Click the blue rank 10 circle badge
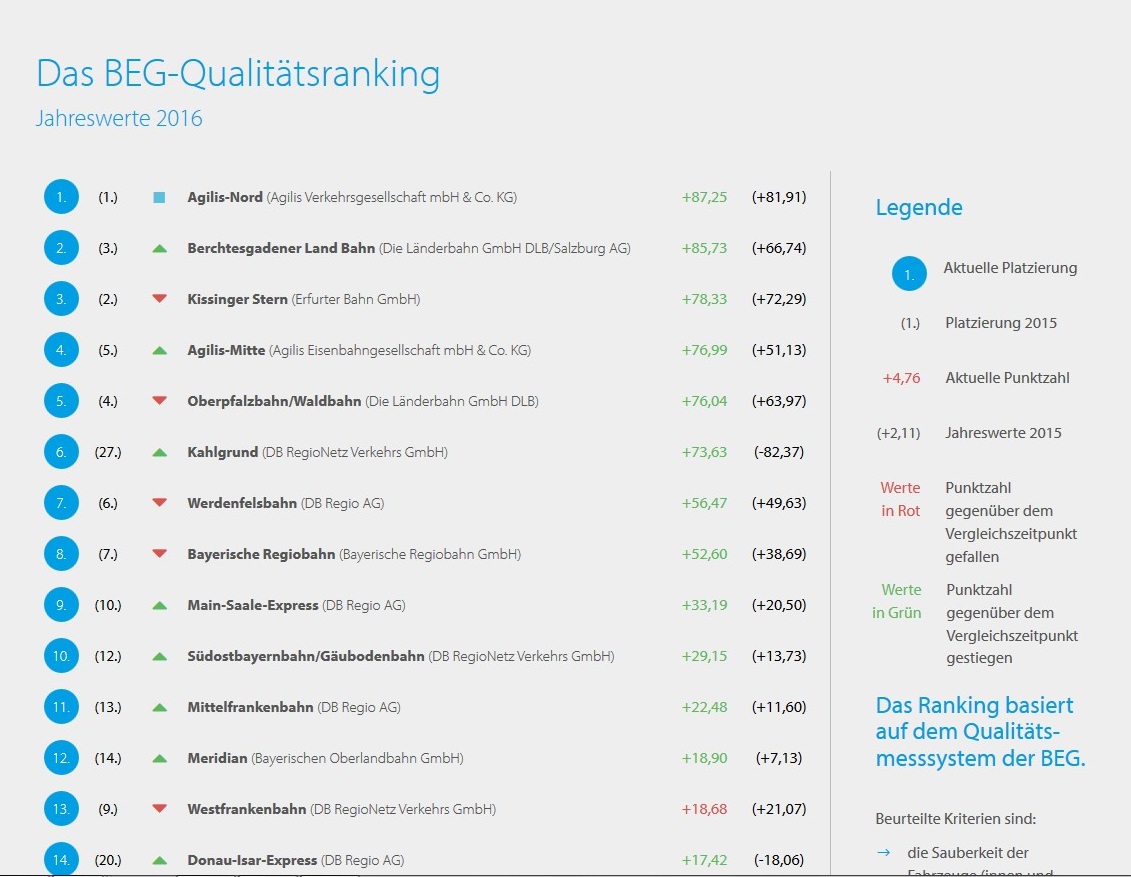Screen dimensions: 1131x877 pos(61,656)
